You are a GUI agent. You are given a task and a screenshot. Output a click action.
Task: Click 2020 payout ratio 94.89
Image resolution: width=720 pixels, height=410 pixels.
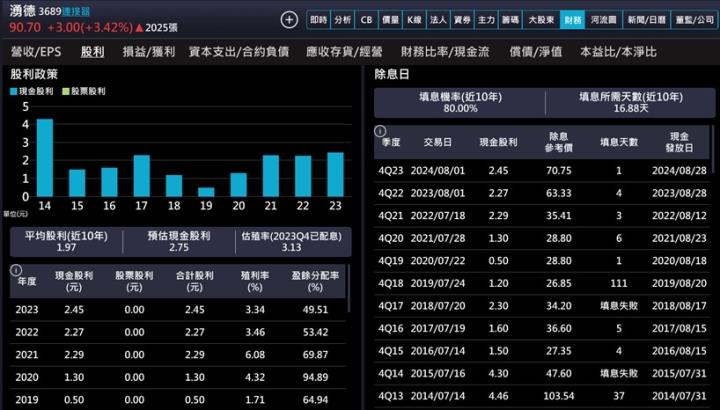coord(315,377)
